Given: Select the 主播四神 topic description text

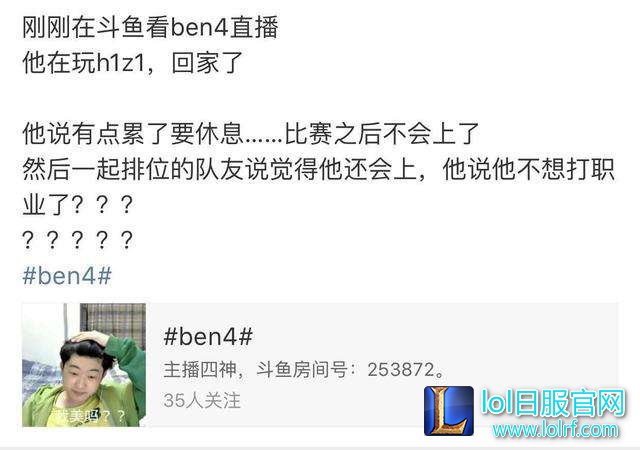Looking at the screenshot, I should click(304, 370).
